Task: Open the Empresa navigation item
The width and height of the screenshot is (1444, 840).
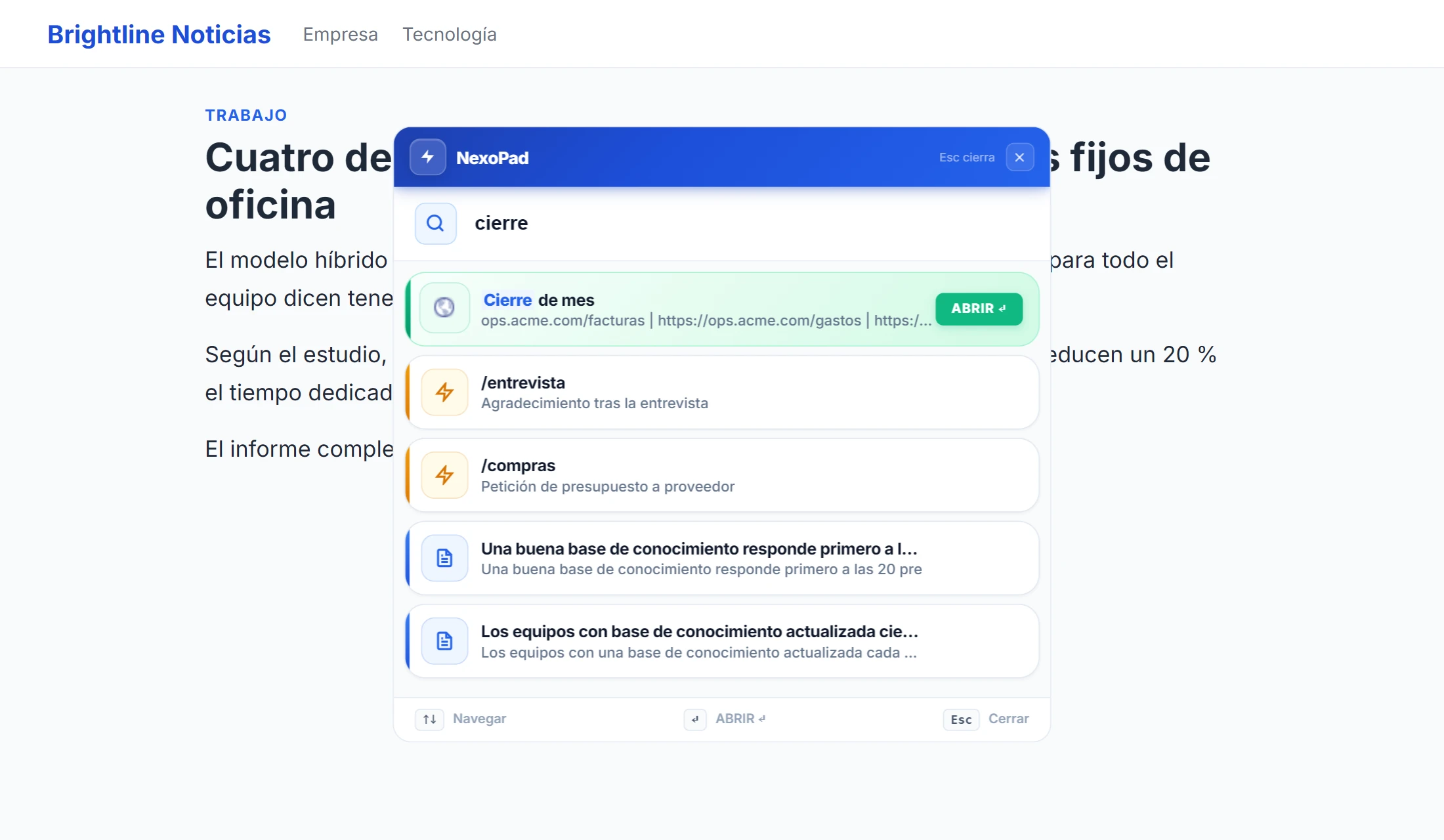Action: [340, 34]
